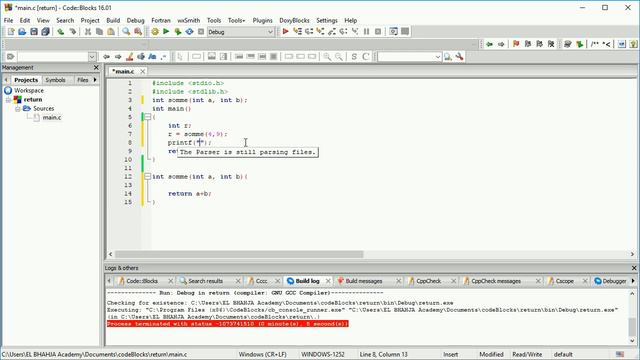
Task: Build the project with the gear icon
Action: coord(155,32)
